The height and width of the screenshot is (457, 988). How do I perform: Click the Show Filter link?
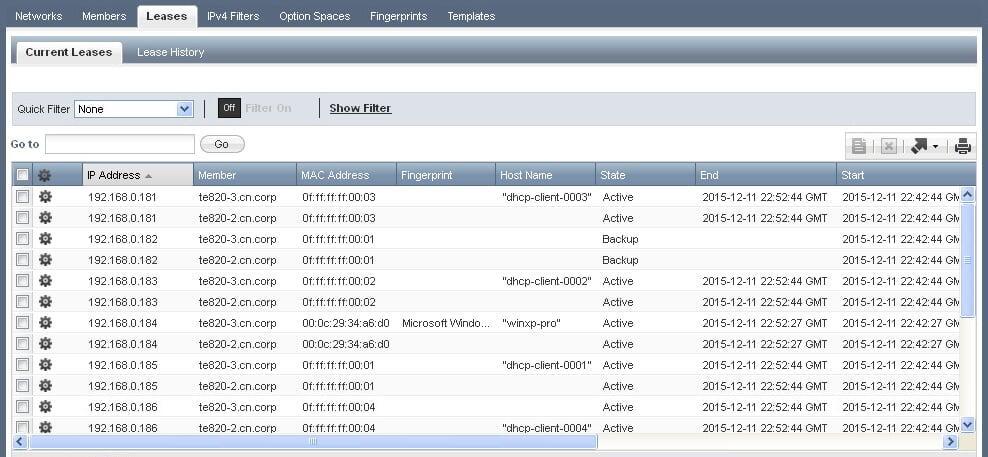[360, 108]
